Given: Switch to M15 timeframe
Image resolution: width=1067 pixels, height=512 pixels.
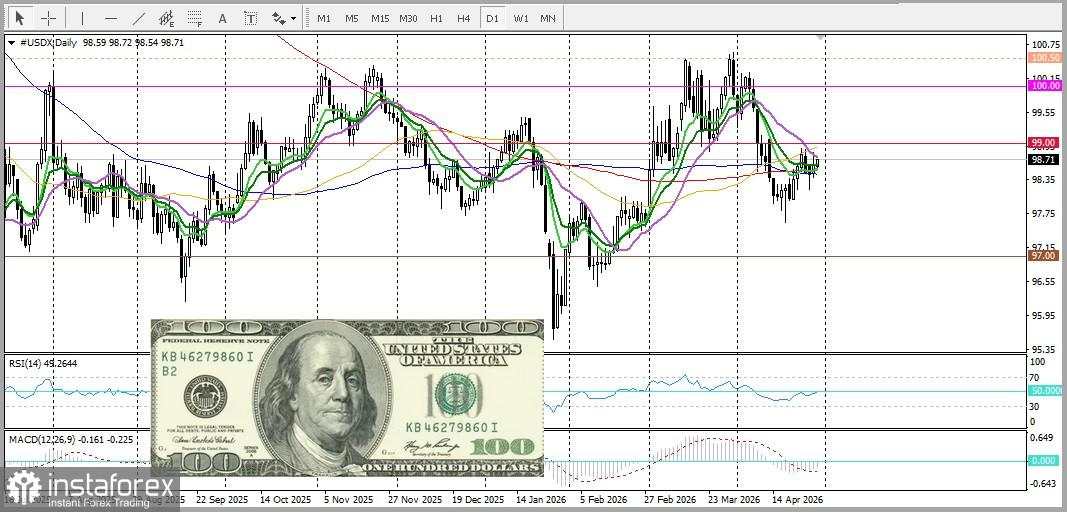Looking at the screenshot, I should click(x=380, y=18).
